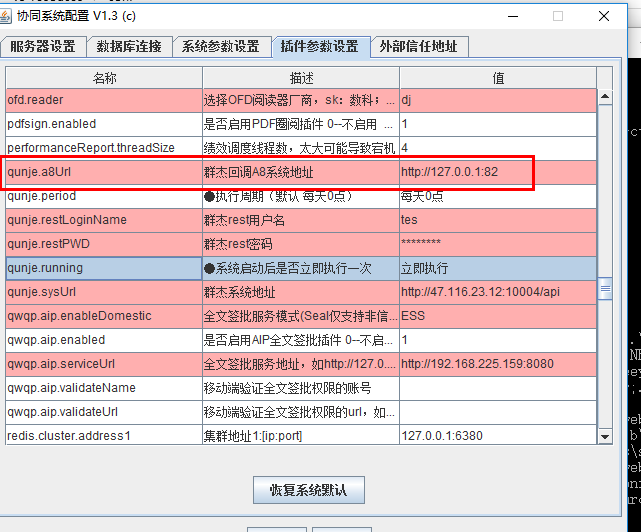This screenshot has width=641, height=532.
Task: Edit the value http://47.116.23.12:10004/api
Action: pyautogui.click(x=498, y=292)
